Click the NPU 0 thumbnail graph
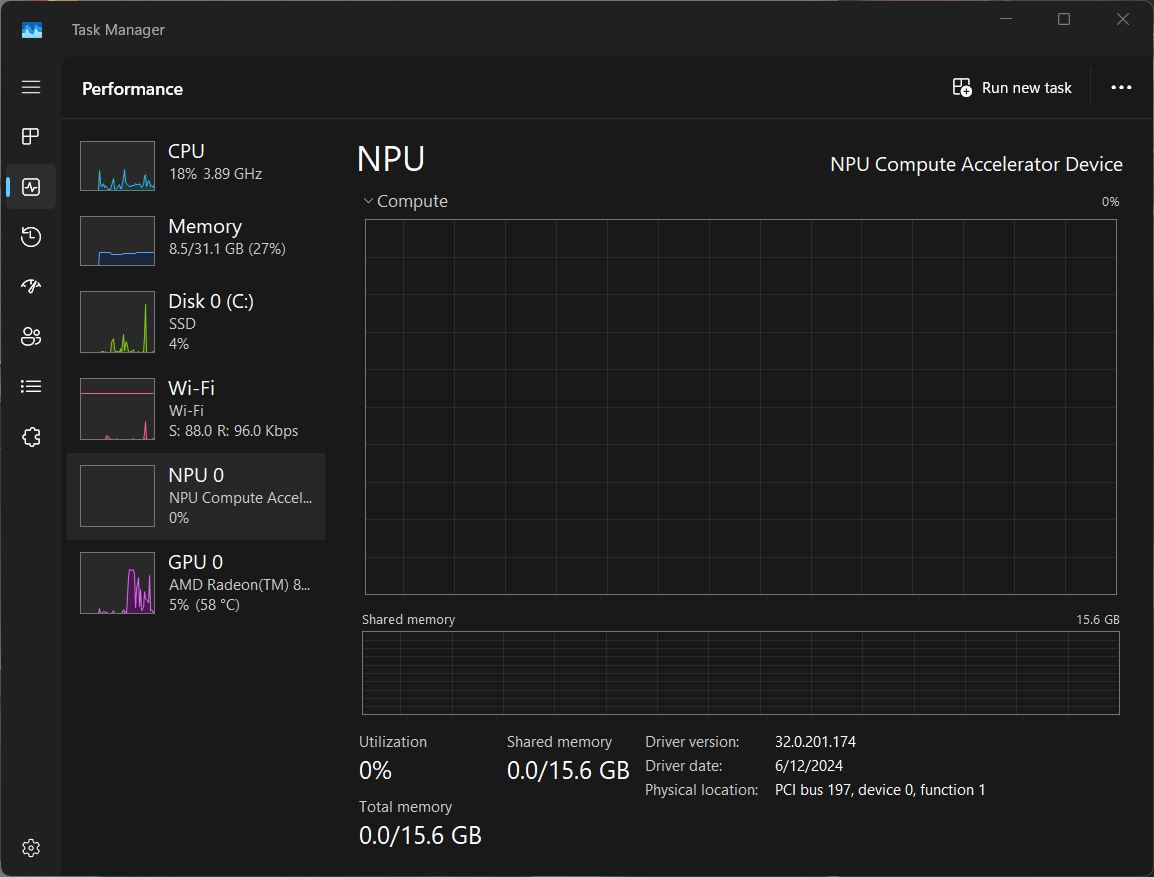The height and width of the screenshot is (877, 1154). coord(117,496)
